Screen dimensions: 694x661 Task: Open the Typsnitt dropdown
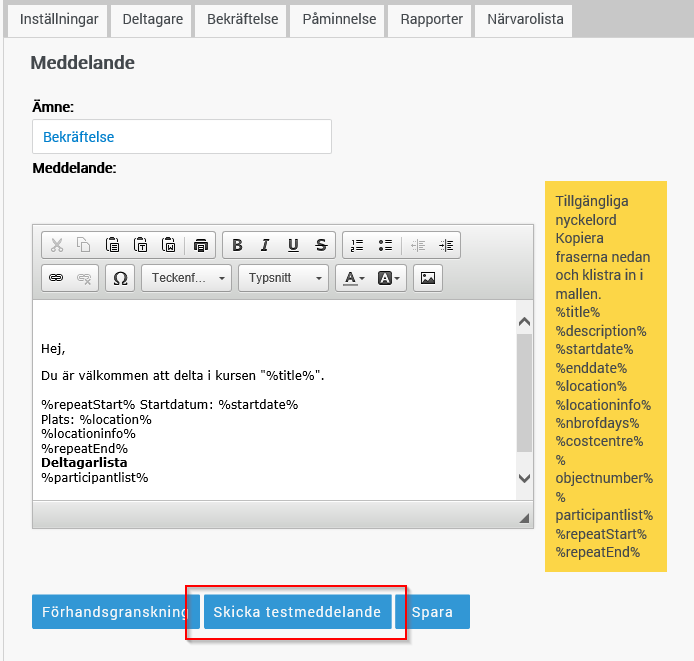pyautogui.click(x=283, y=278)
